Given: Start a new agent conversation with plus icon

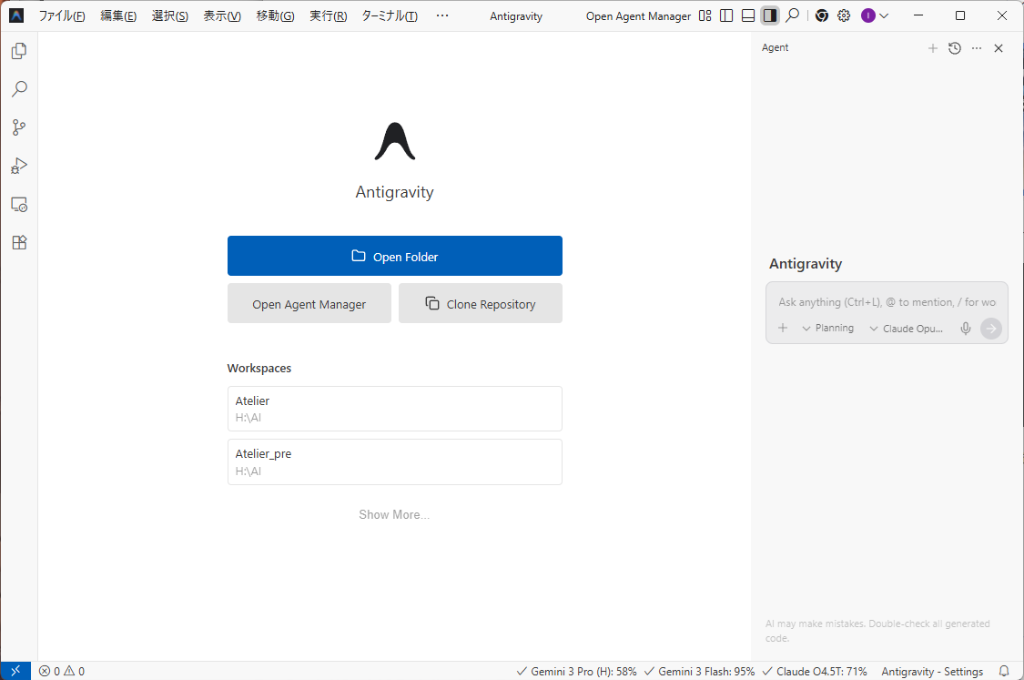Looking at the screenshot, I should tap(933, 48).
